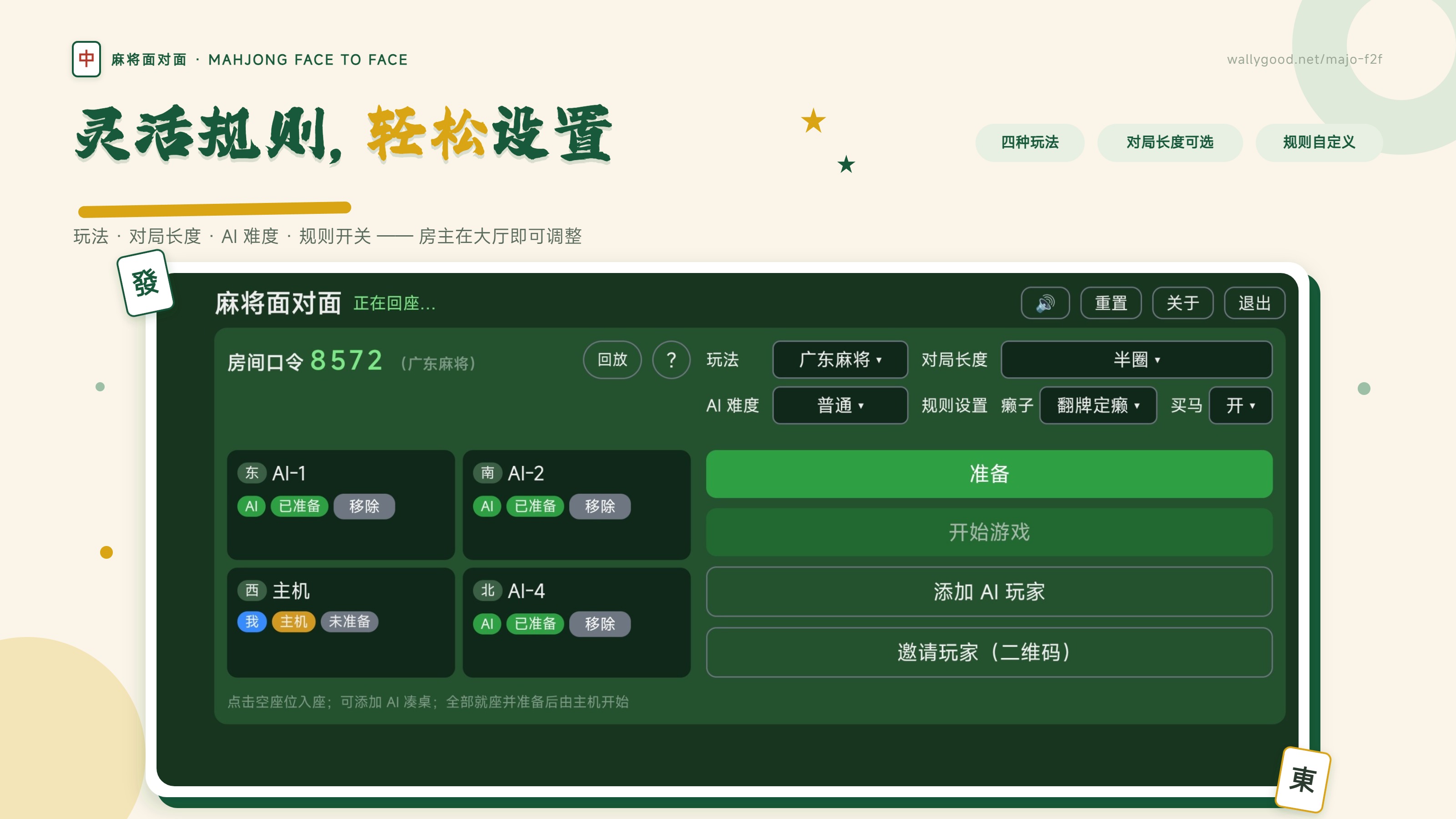Click the 北 seat badge for AI-4
The image size is (1456, 819).
click(x=487, y=590)
